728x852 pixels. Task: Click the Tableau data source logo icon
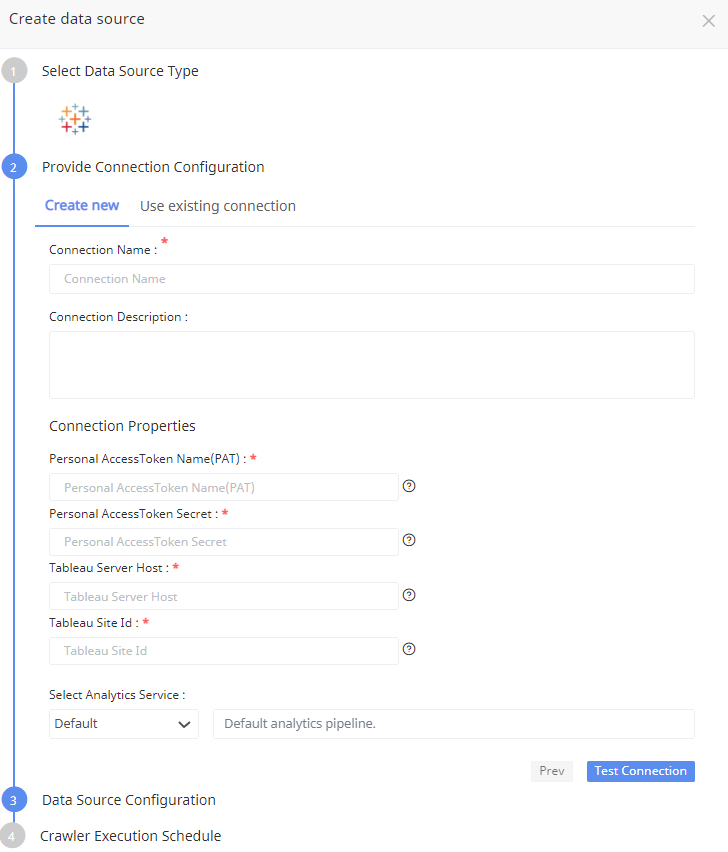[x=75, y=119]
